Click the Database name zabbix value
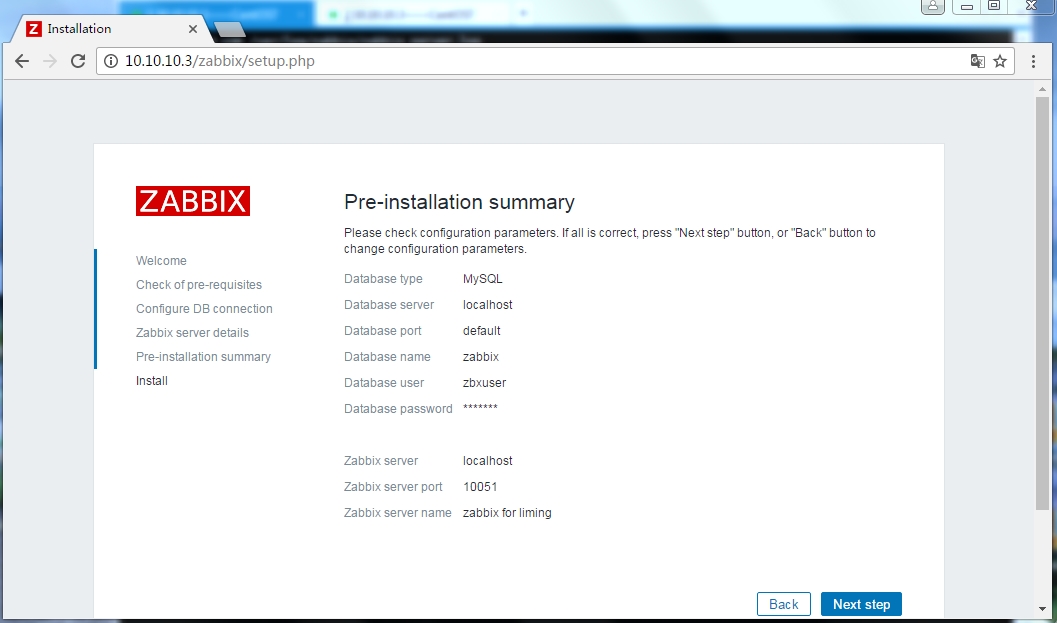The height and width of the screenshot is (623, 1057). 481,357
